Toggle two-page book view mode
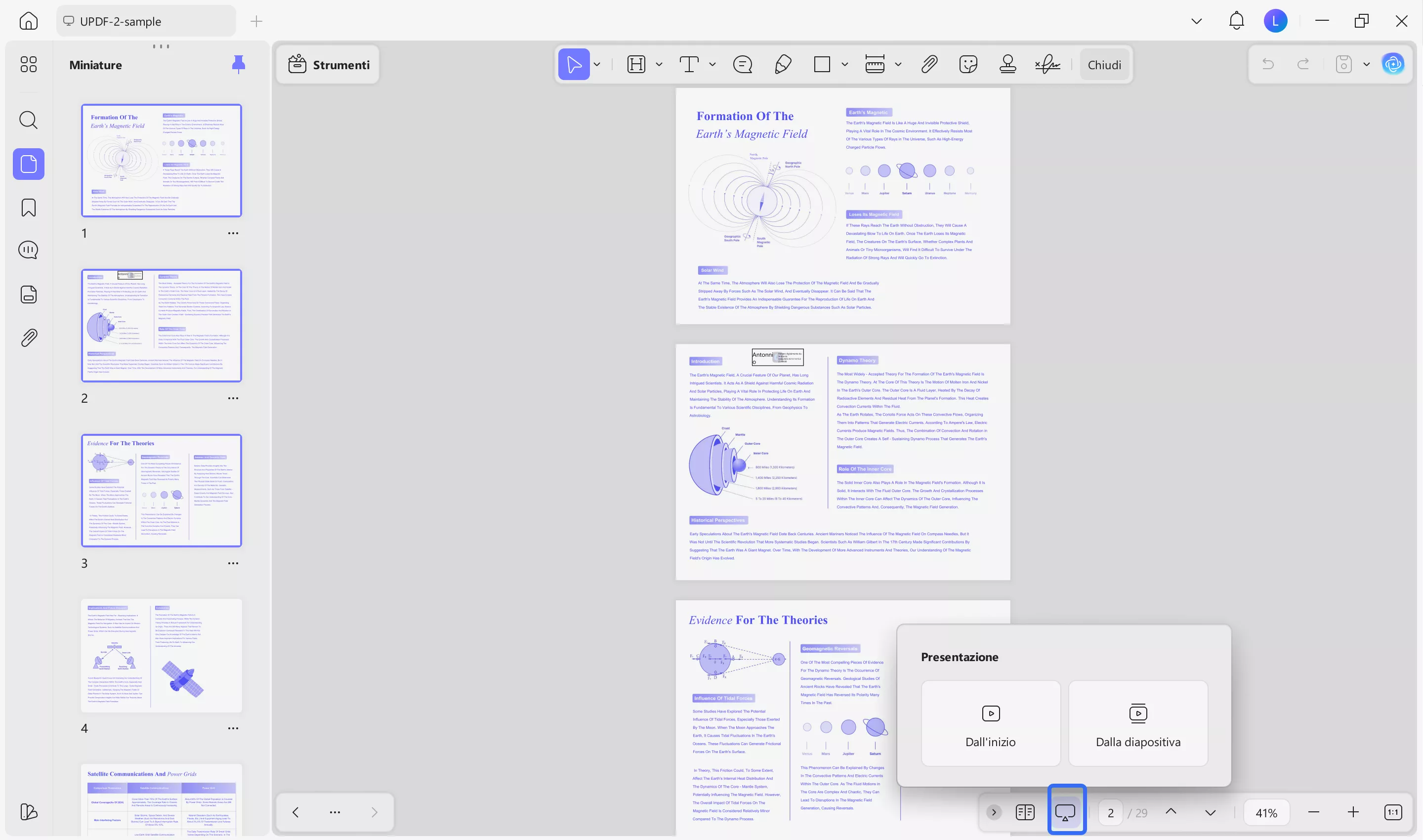 pos(1025,812)
